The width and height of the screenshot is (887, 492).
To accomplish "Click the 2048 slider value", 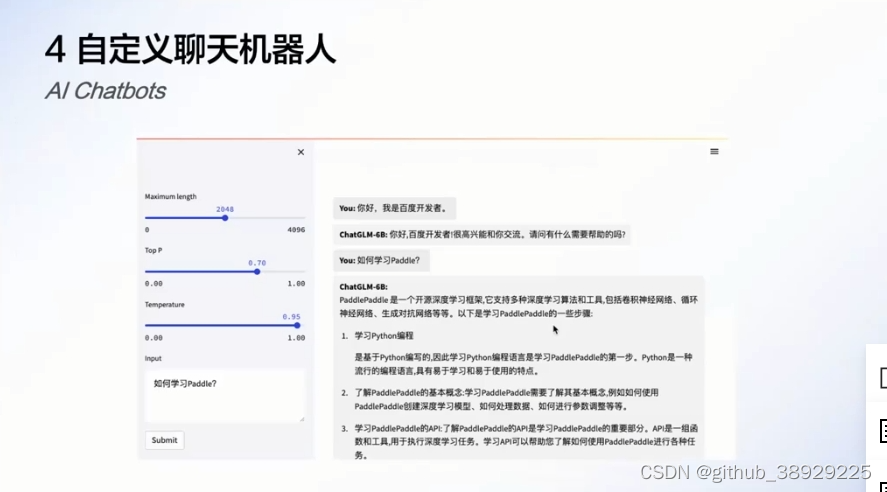I will (225, 209).
